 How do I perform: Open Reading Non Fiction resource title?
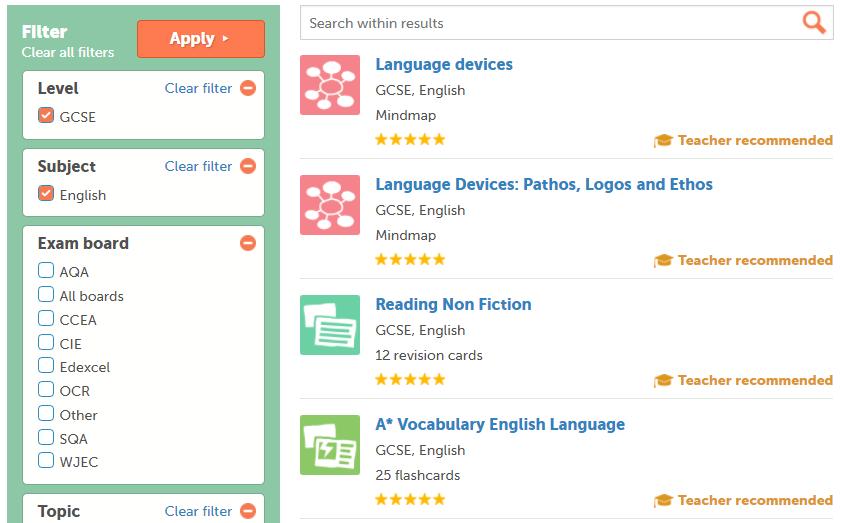pyautogui.click(x=453, y=304)
